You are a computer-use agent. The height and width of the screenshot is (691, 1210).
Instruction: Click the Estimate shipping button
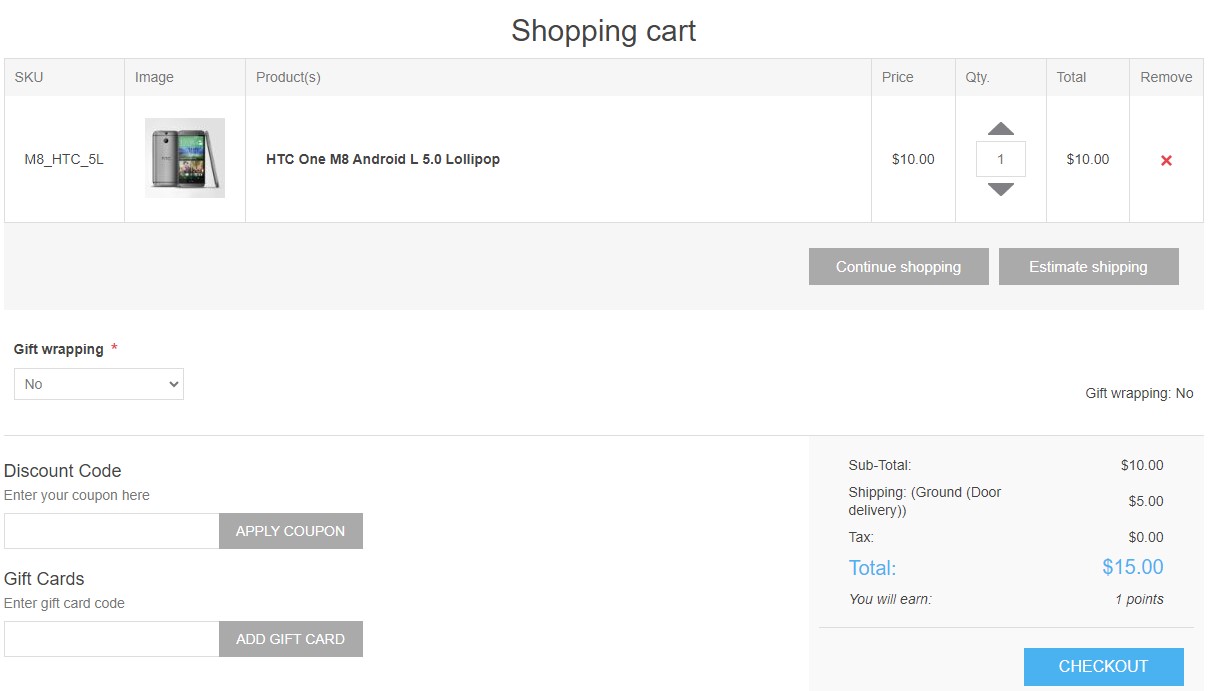tap(1088, 267)
